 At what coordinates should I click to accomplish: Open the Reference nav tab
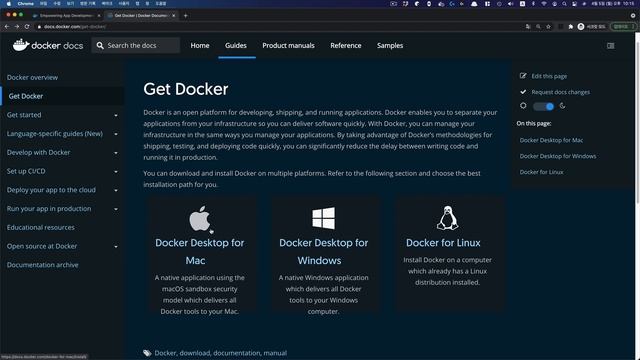[x=346, y=45]
